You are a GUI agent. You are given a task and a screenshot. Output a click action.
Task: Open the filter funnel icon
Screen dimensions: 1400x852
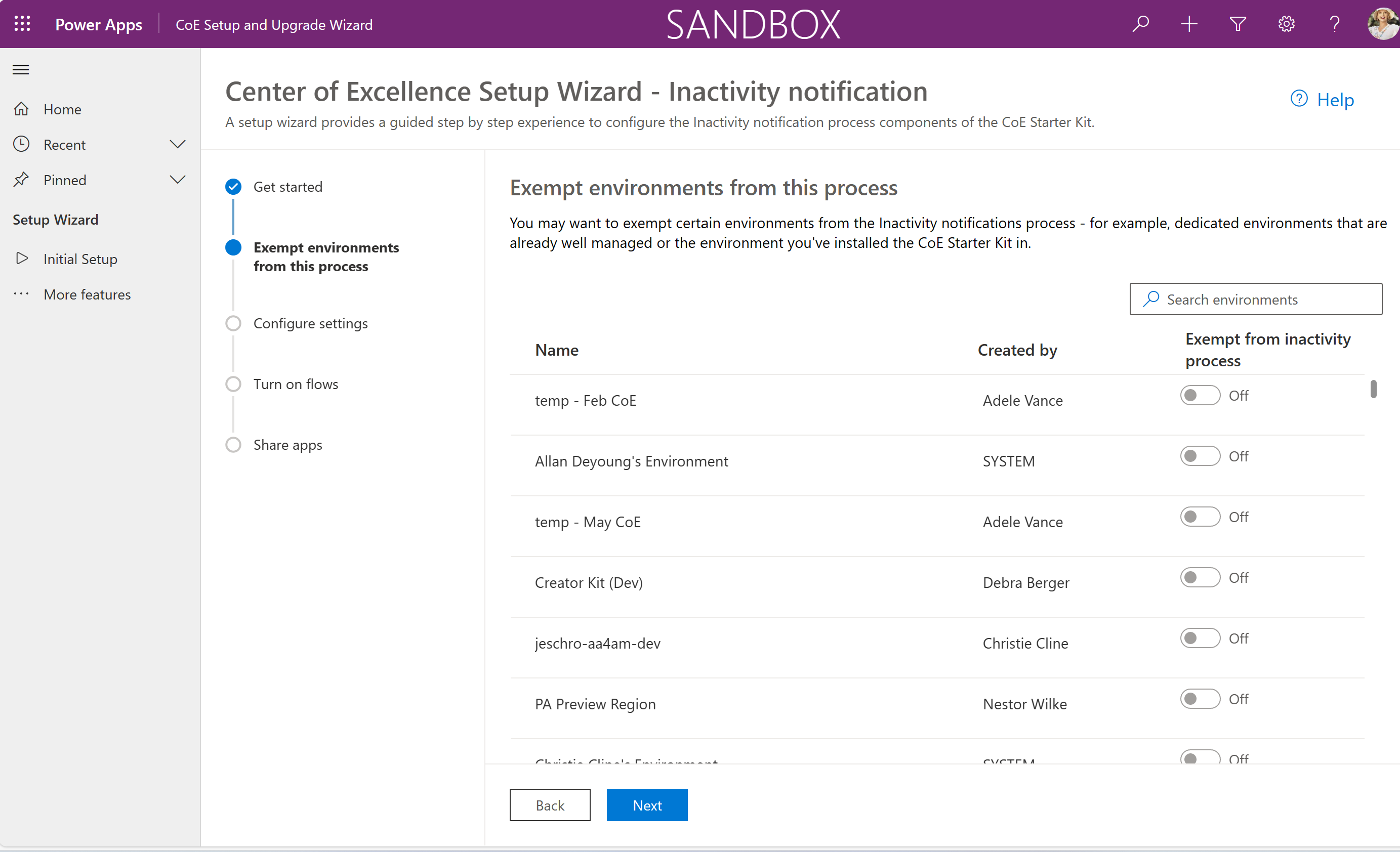[1238, 24]
